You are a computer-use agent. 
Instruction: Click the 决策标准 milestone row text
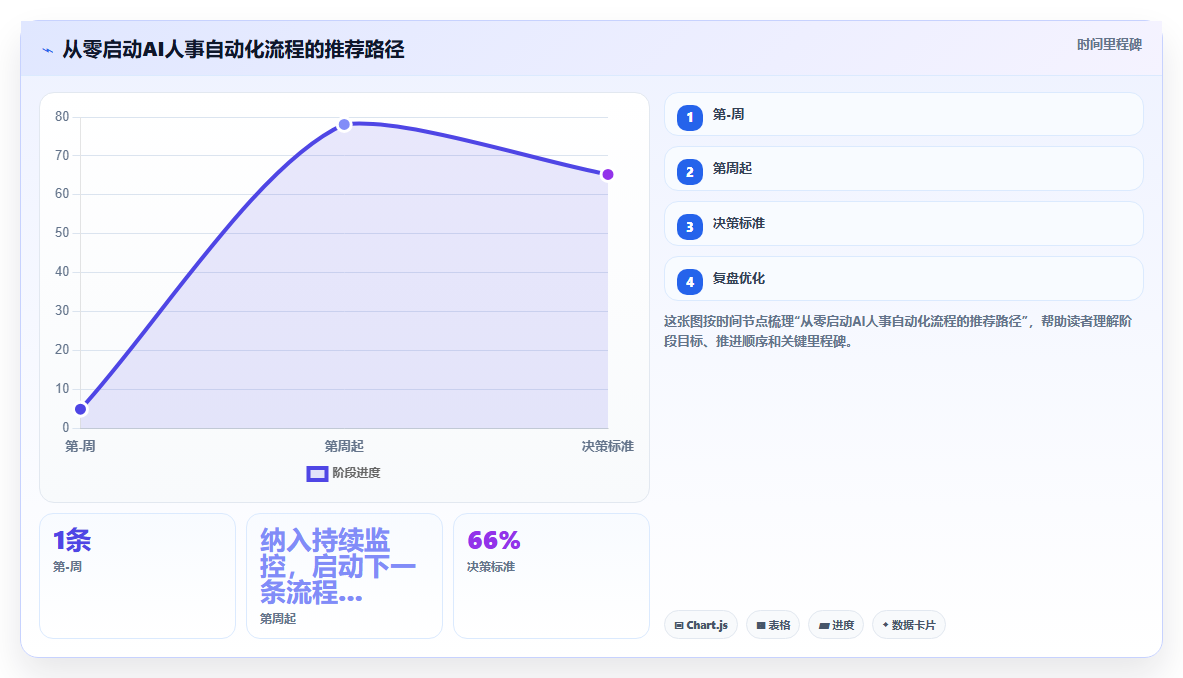pyautogui.click(x=739, y=223)
